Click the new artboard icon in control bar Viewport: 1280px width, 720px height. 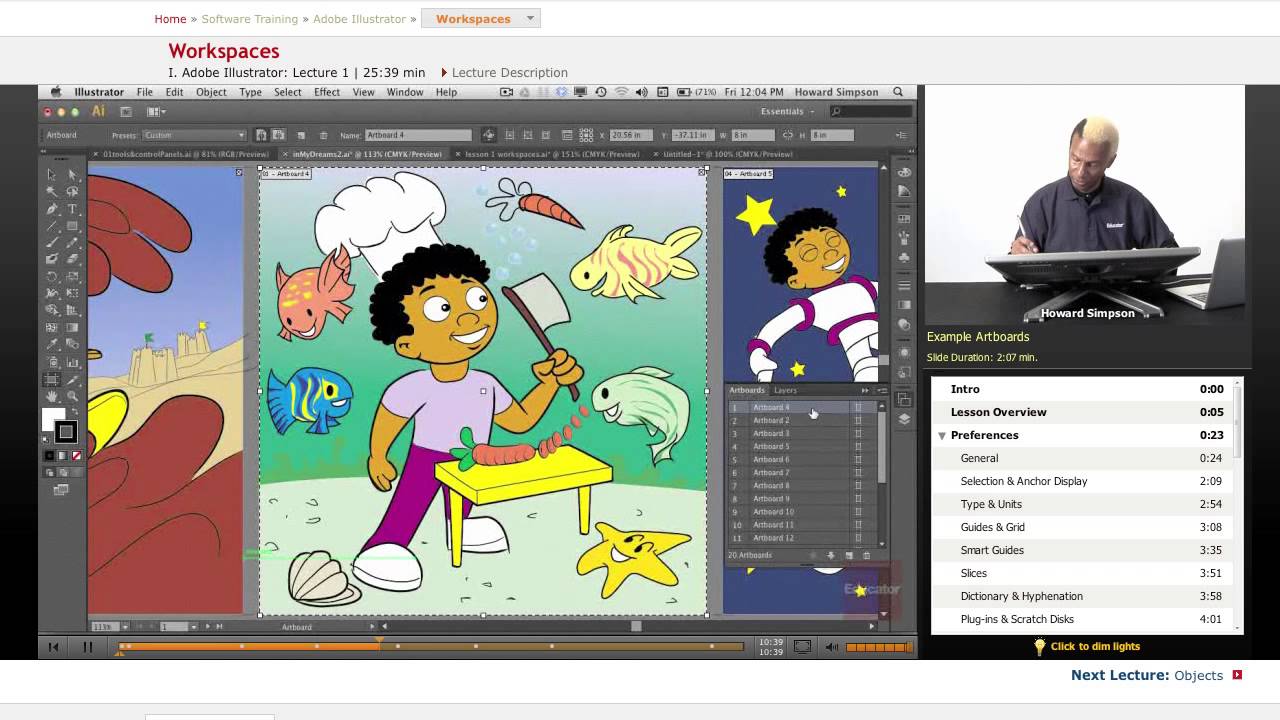coord(301,135)
